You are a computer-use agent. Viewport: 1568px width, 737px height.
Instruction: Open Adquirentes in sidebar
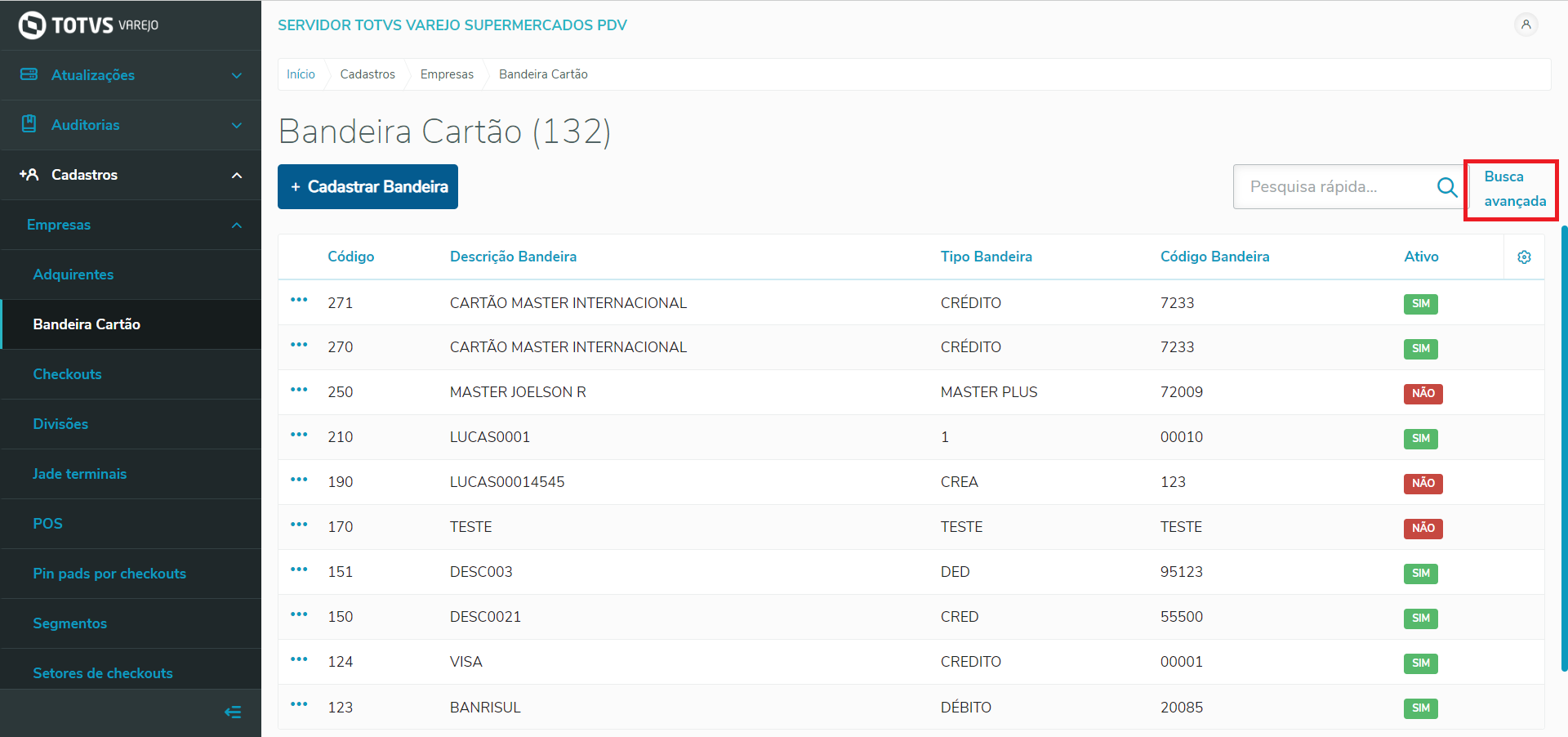(131, 275)
